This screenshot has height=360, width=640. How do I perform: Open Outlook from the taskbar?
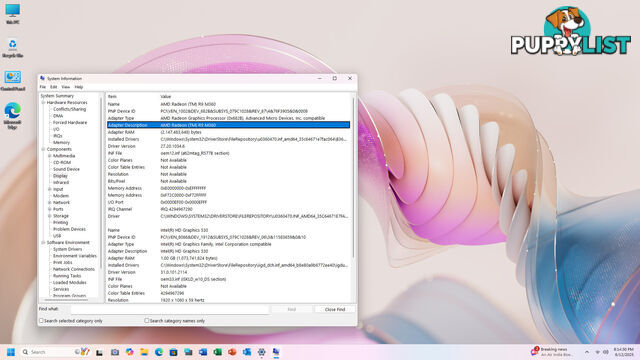pos(247,352)
